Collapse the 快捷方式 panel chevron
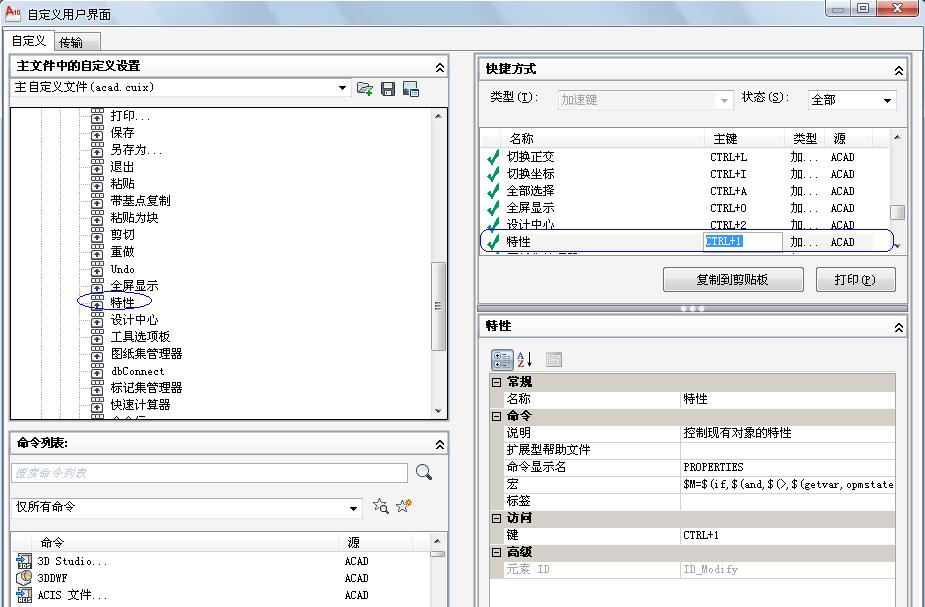The height and width of the screenshot is (607, 925). point(898,71)
